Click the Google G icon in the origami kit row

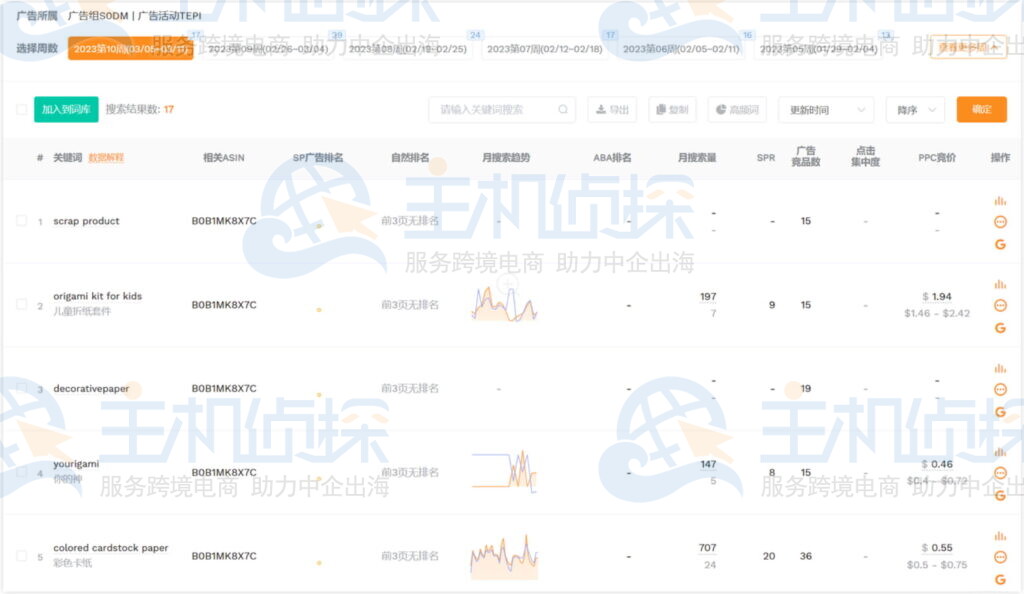click(1000, 327)
